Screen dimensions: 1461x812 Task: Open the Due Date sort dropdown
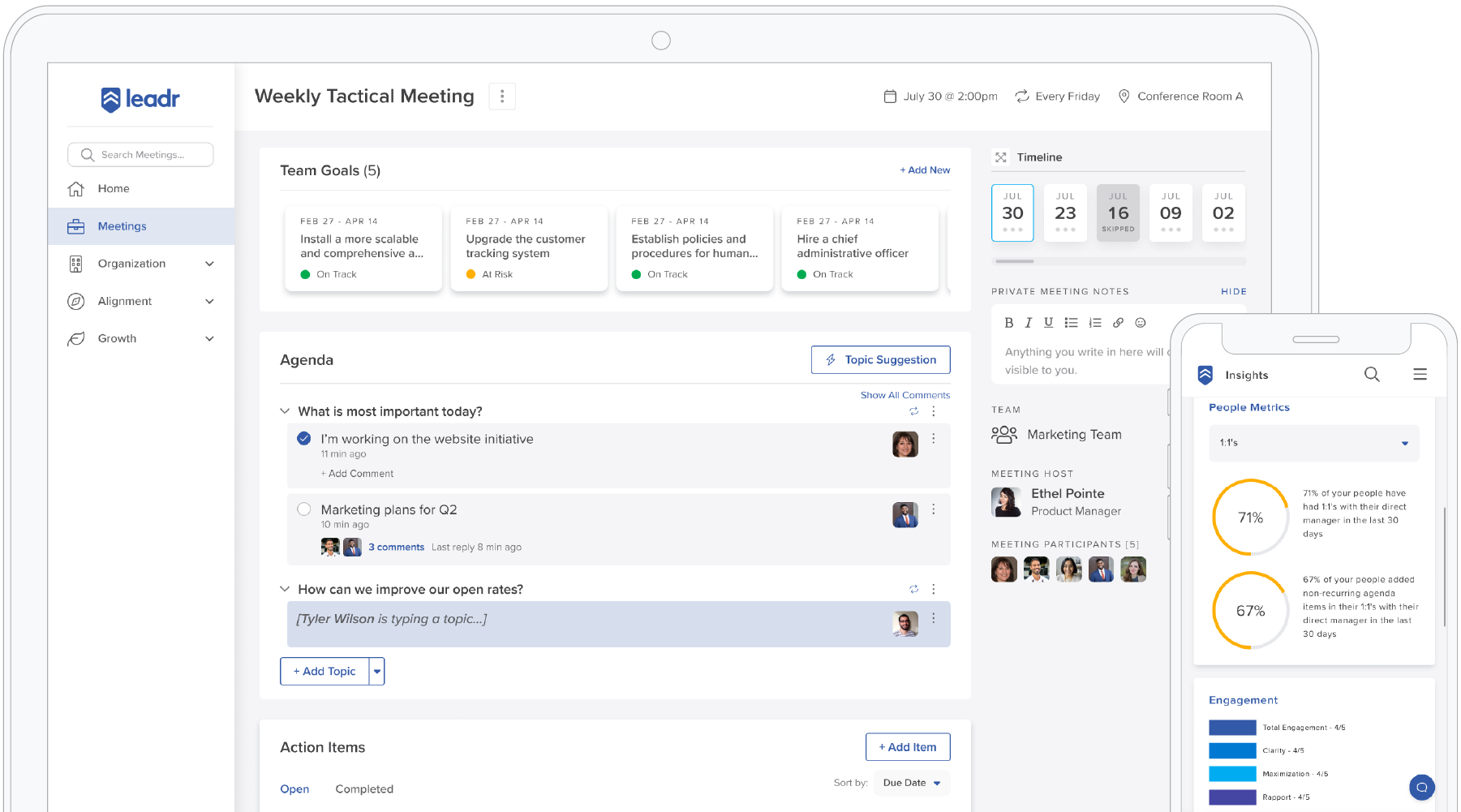[911, 783]
